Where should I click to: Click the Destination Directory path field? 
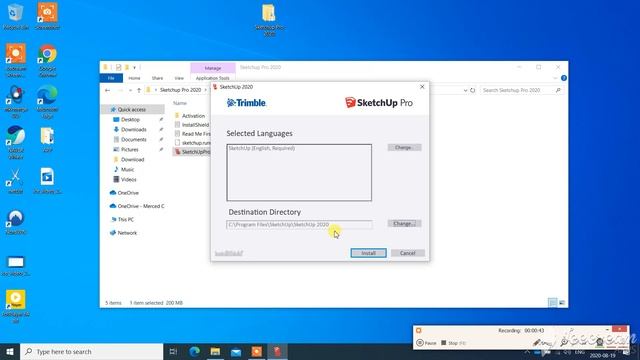coord(299,224)
